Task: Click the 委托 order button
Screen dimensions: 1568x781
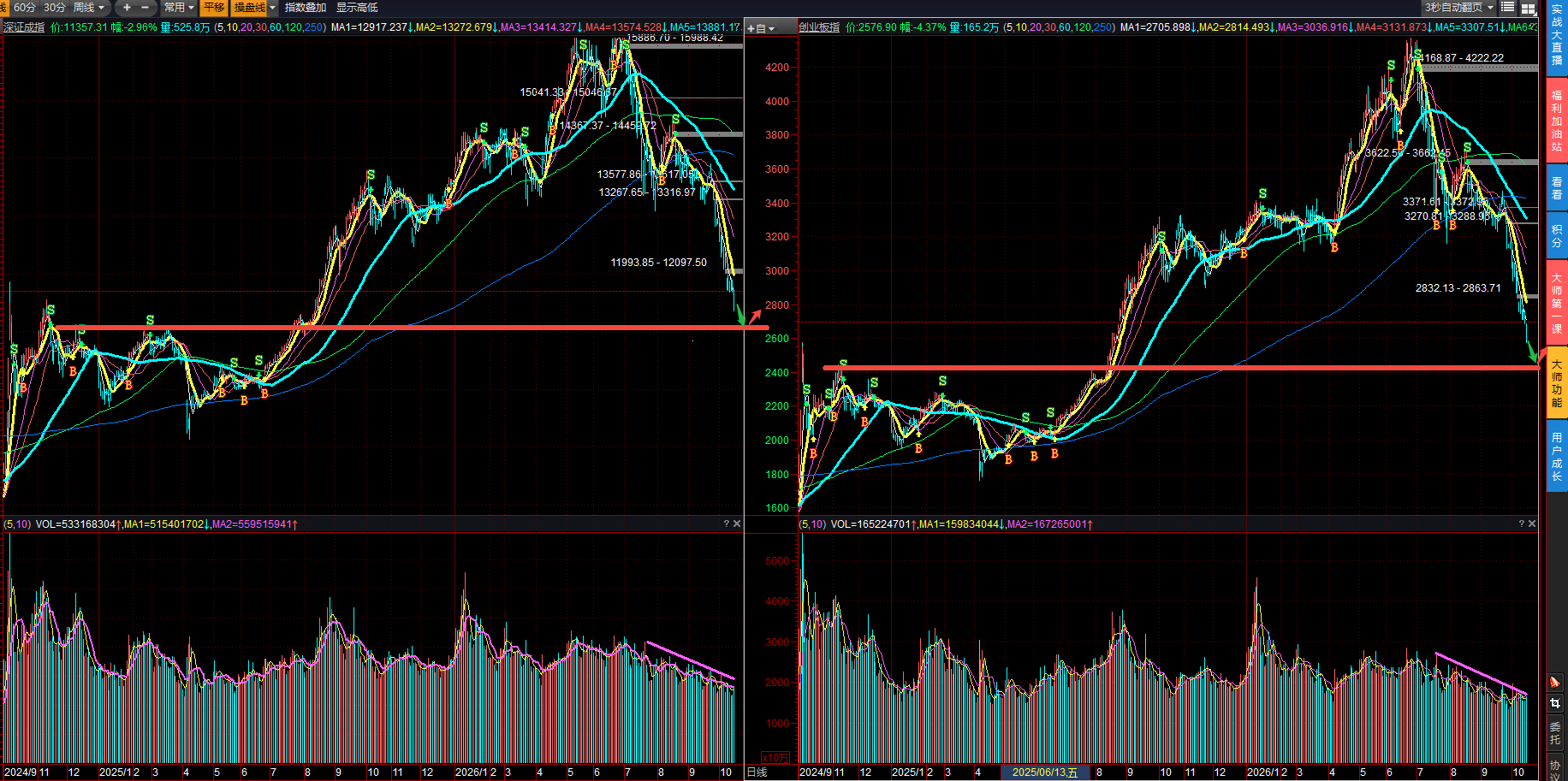Action: 1555,733
